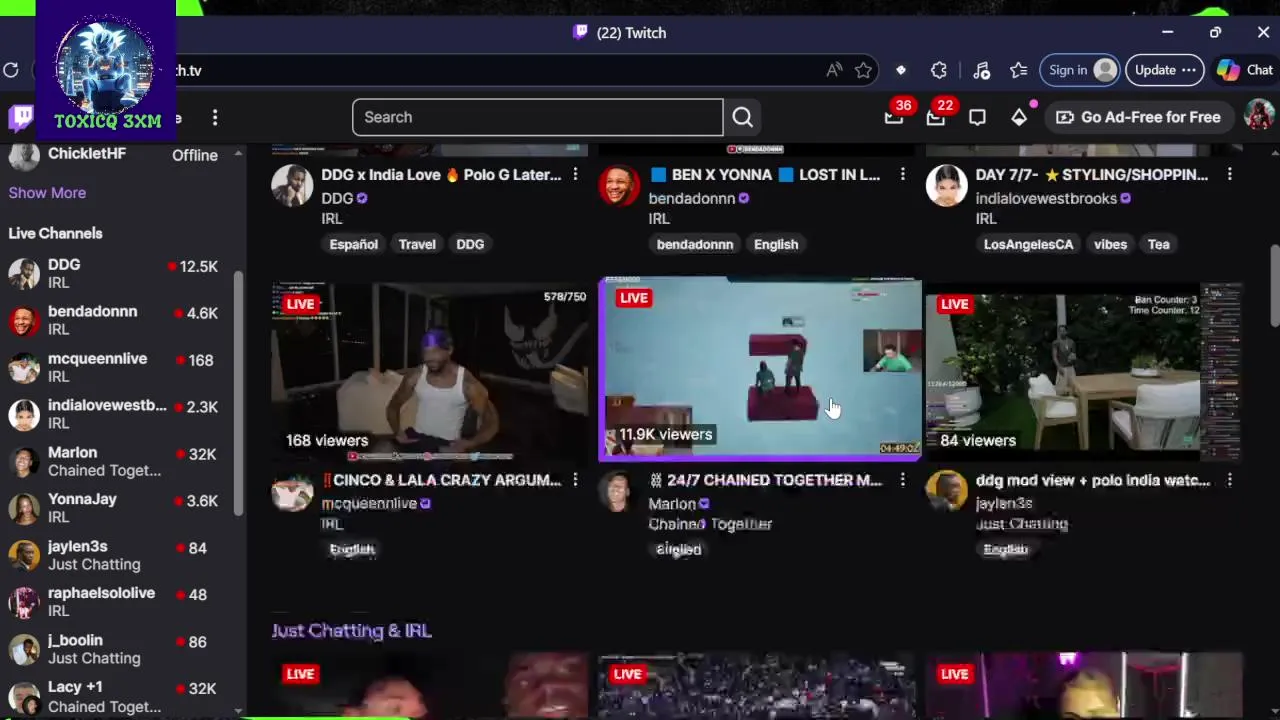Open the Just Chatting & IRL section heading
The image size is (1280, 720).
[351, 631]
